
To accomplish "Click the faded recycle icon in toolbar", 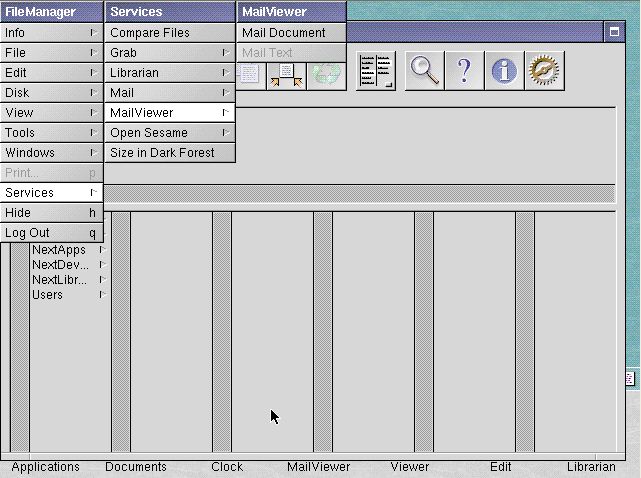I will (326, 76).
